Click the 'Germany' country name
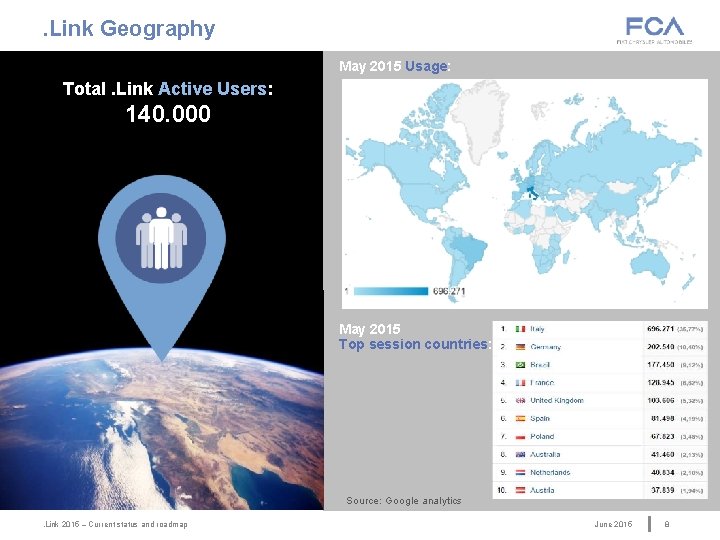Viewport: 720px width, 540px height. point(546,347)
